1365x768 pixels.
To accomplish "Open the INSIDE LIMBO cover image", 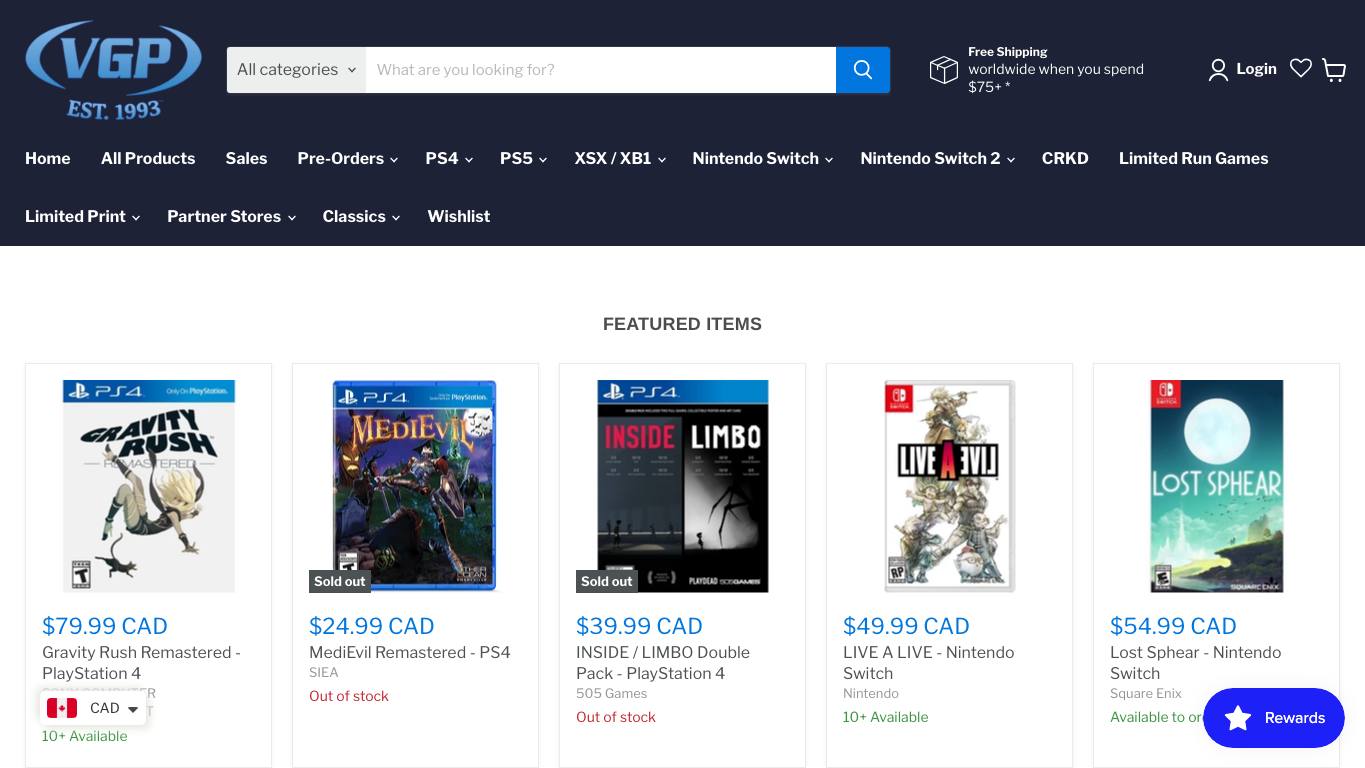I will tap(682, 486).
